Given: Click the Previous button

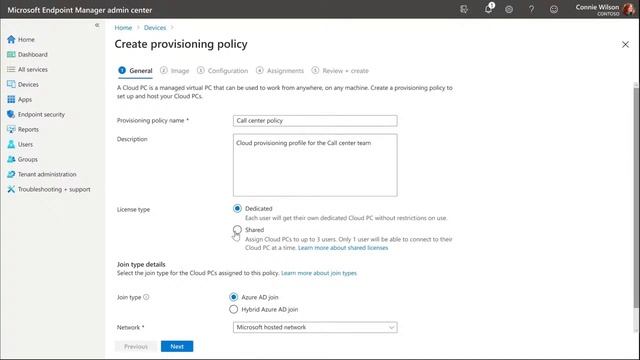Looking at the screenshot, I should coord(136,346).
